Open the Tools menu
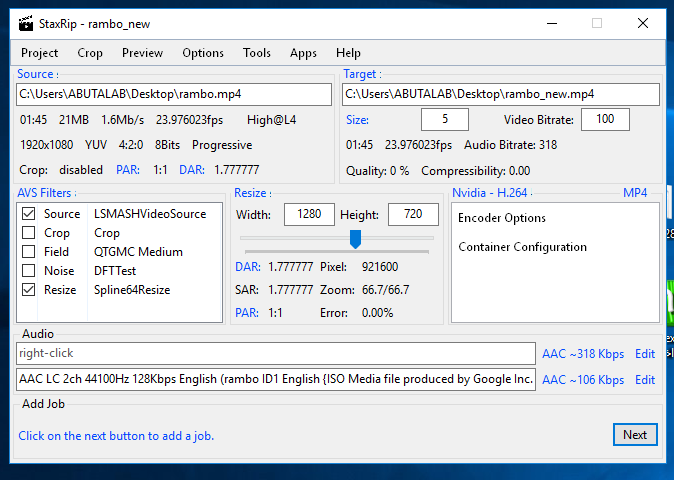This screenshot has width=674, height=480. point(256,53)
